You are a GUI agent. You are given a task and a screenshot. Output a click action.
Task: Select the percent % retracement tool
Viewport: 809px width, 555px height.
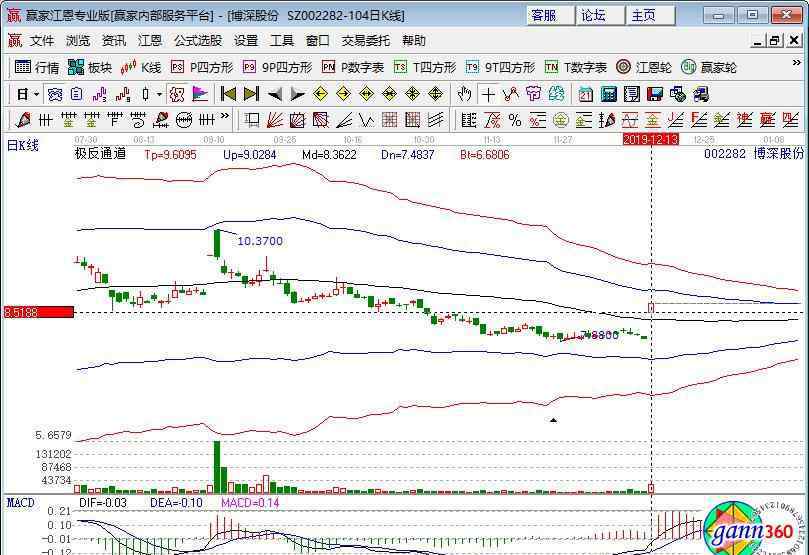click(x=515, y=121)
